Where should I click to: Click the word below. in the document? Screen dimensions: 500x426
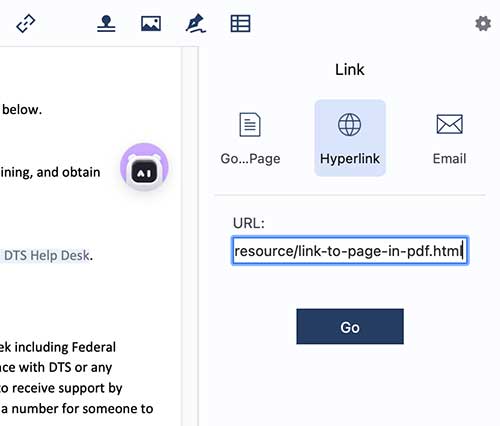pos(22,110)
